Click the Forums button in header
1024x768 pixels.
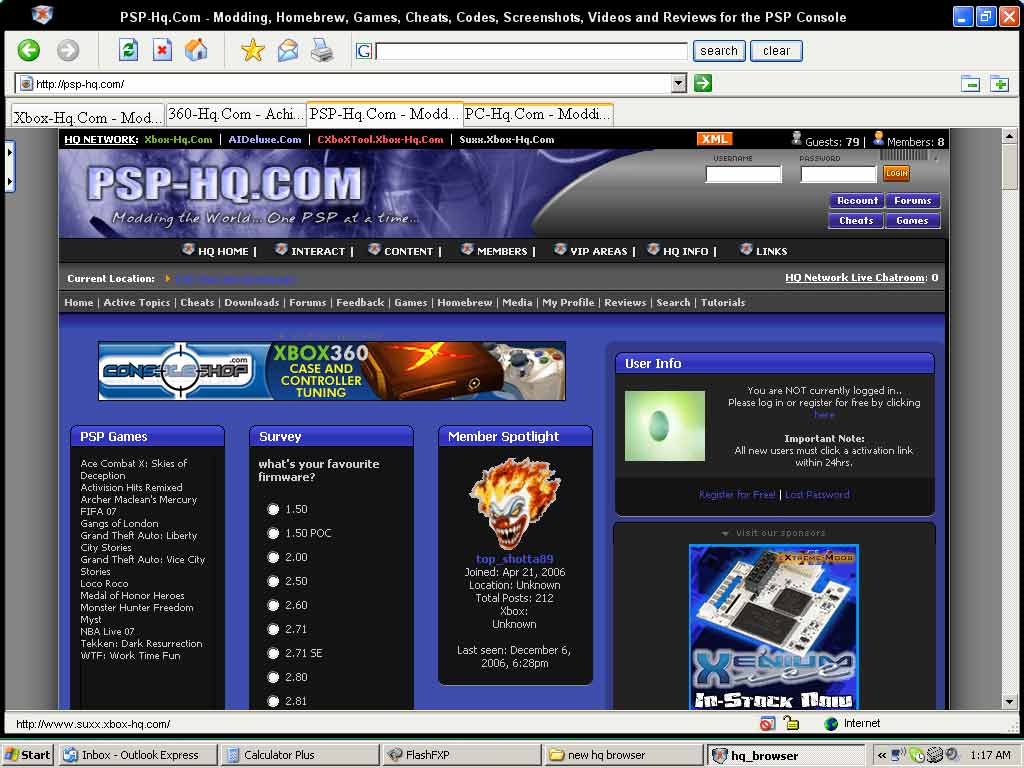point(912,200)
